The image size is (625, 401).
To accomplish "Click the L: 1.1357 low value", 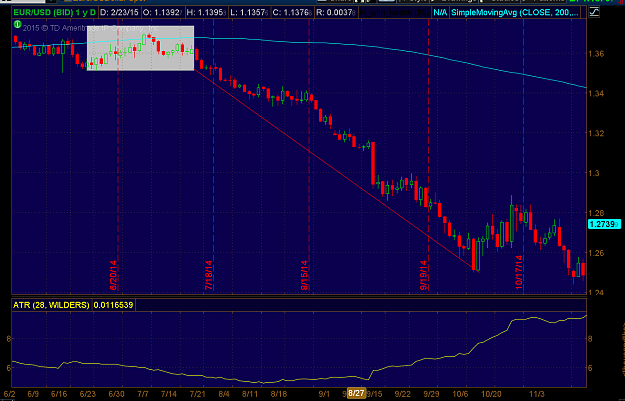I will 249,12.
